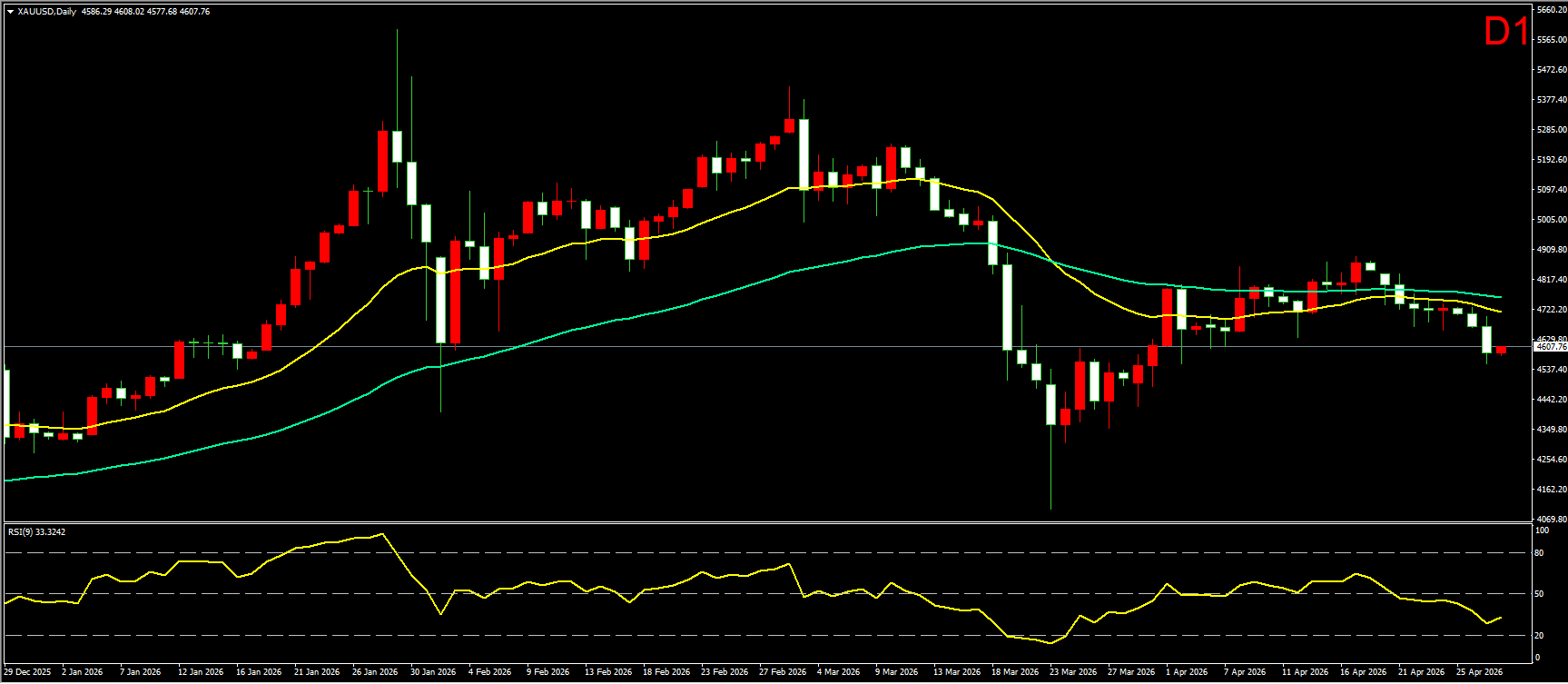The width and height of the screenshot is (1568, 684).
Task: Click the 4069.80 price axis label
Action: click(1550, 520)
